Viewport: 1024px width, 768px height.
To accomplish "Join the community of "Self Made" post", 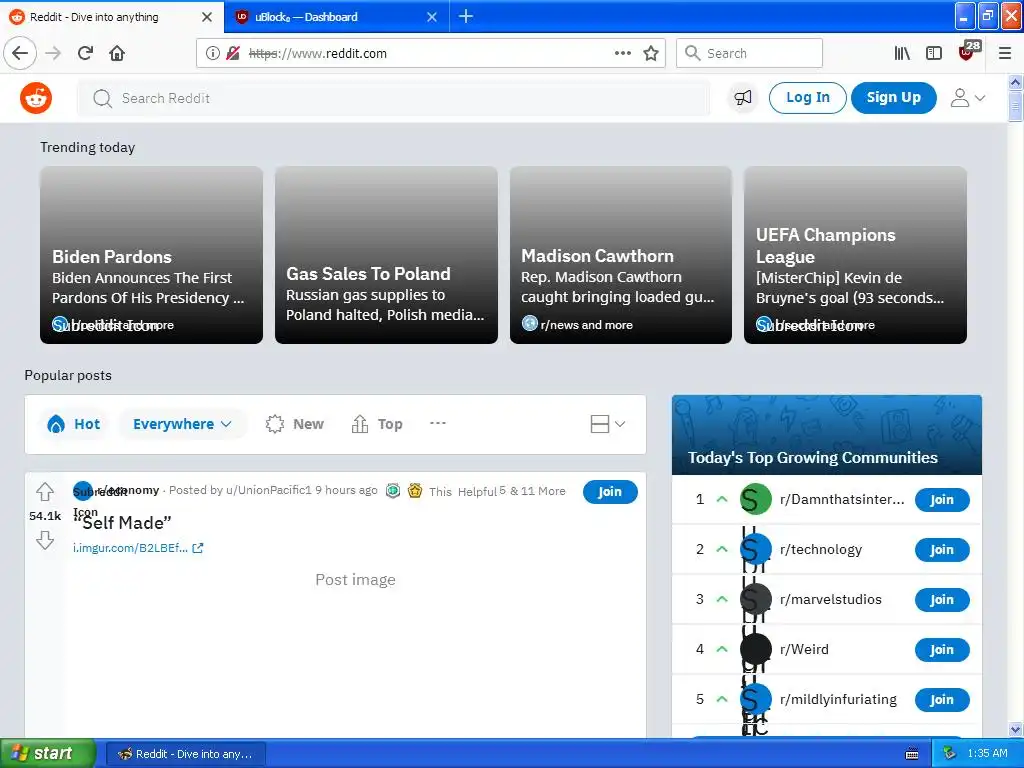I will [610, 492].
